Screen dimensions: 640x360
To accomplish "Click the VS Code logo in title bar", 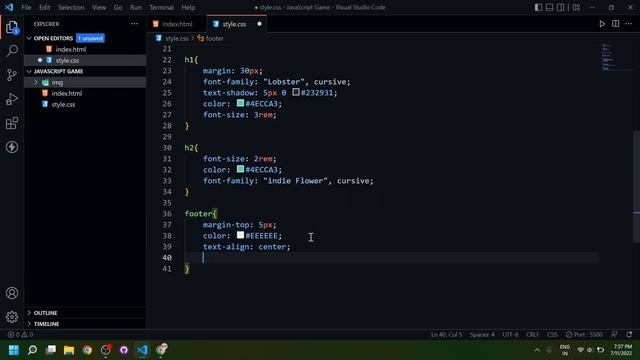I will [x=9, y=7].
